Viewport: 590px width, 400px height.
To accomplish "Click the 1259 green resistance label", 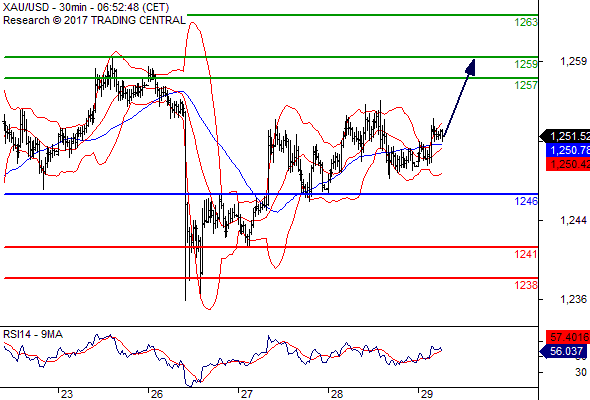I will click(x=526, y=64).
